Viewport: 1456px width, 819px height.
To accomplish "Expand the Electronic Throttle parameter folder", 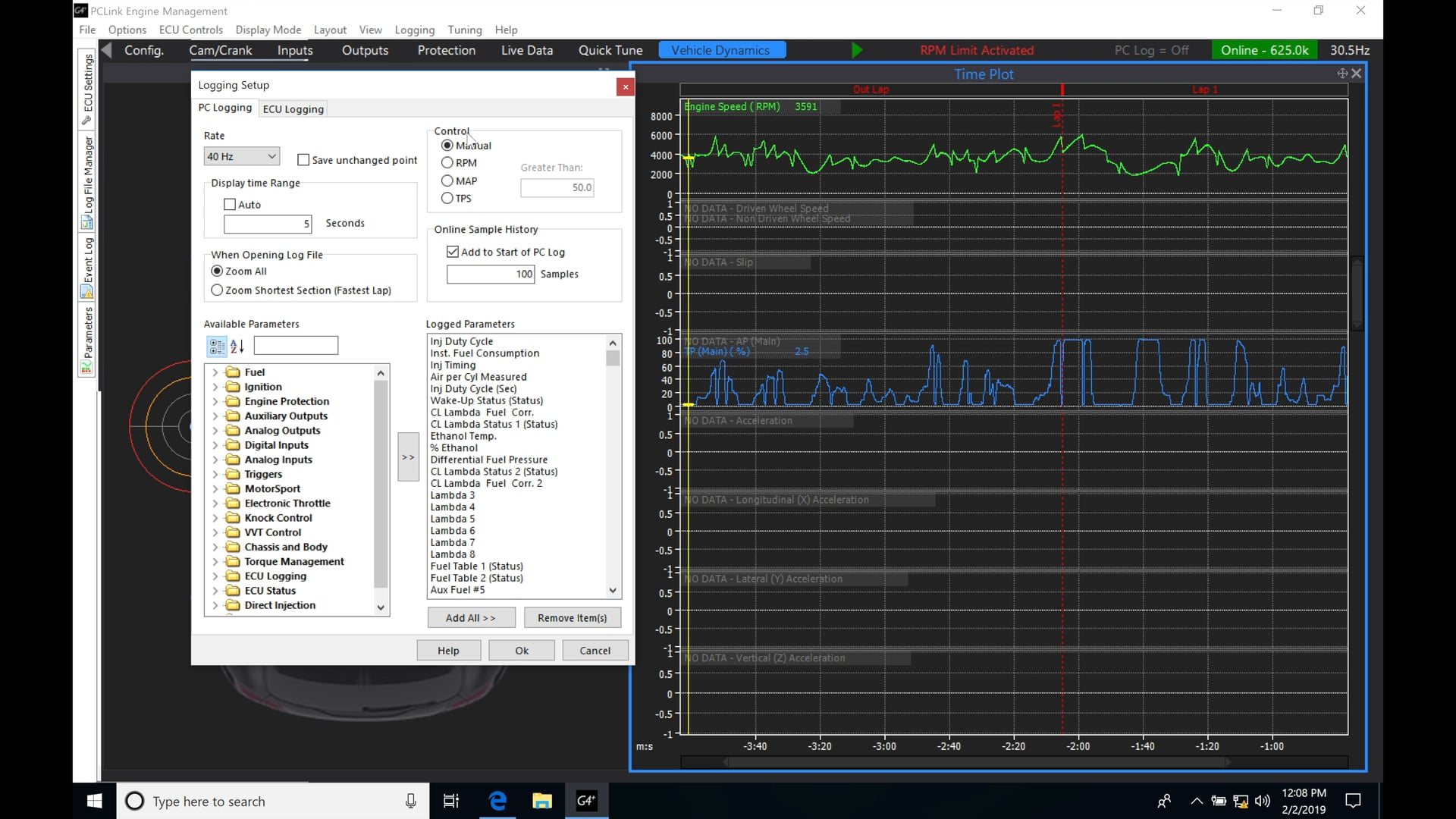I will [x=216, y=503].
